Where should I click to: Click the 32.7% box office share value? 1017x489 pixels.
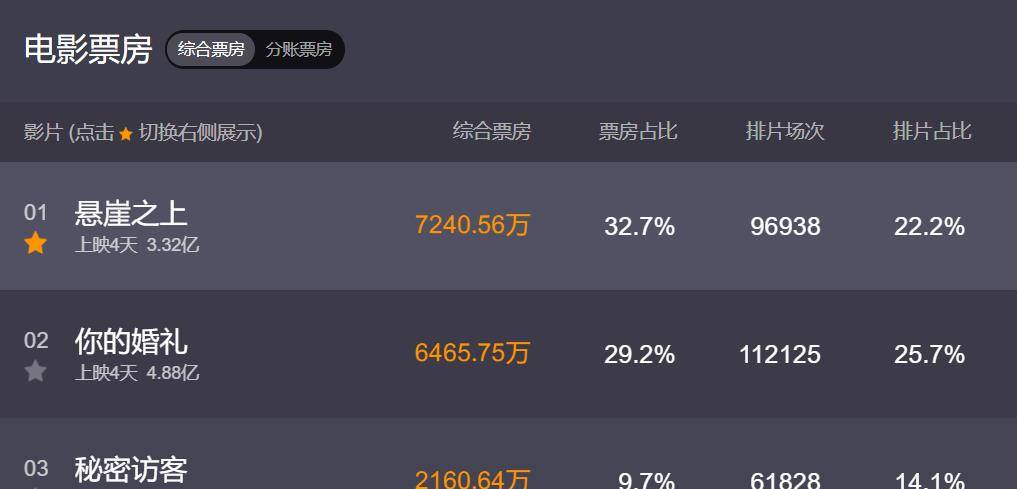point(640,227)
